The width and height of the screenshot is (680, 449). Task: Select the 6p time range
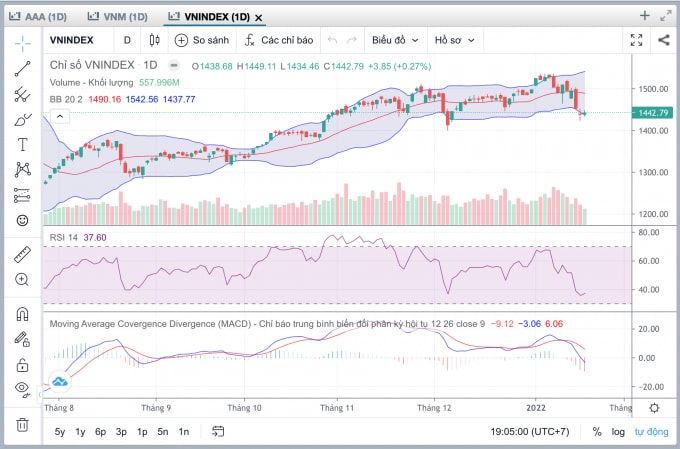click(101, 432)
